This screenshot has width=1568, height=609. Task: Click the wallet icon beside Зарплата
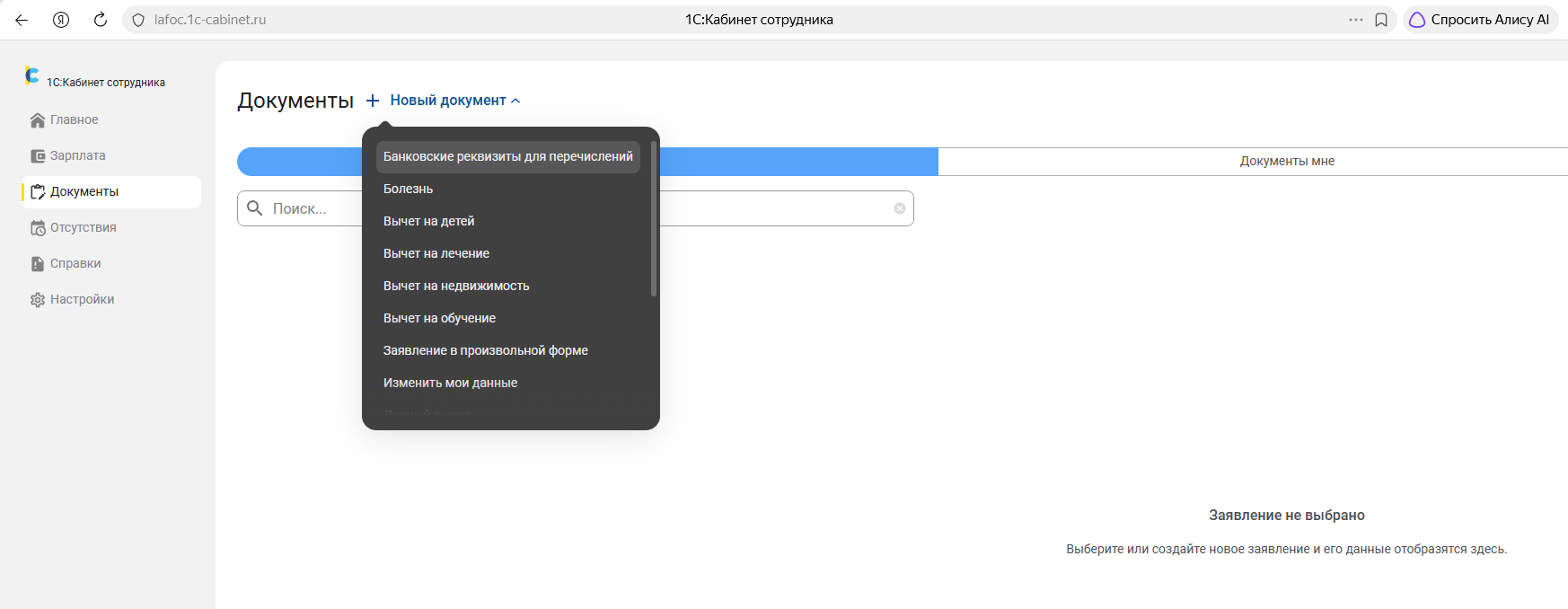tap(38, 156)
